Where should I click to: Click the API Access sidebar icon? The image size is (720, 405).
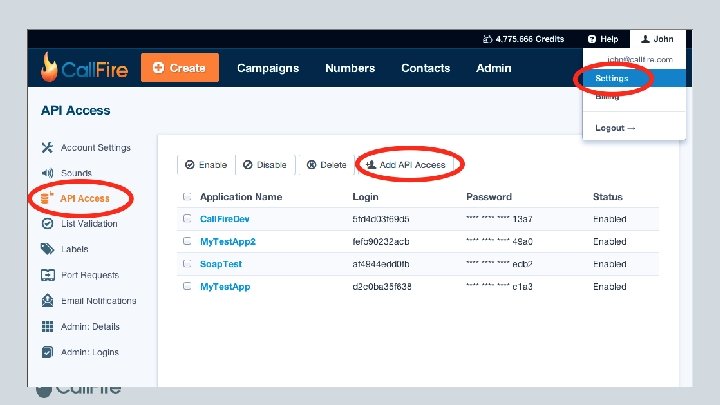47,198
